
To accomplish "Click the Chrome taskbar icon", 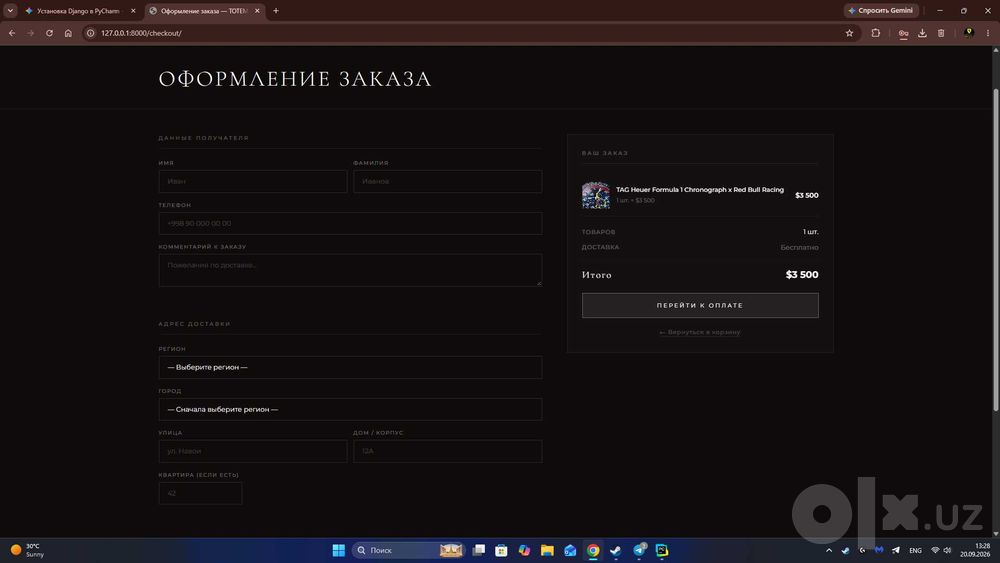I will [x=593, y=550].
